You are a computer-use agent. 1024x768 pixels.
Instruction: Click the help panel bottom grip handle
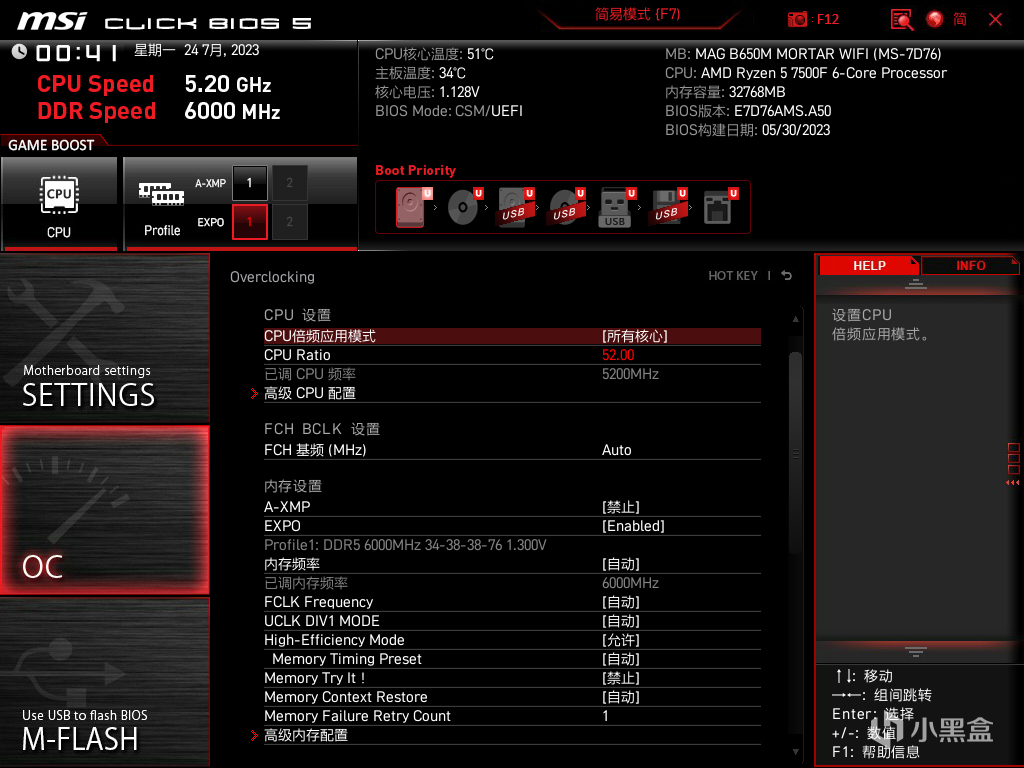[916, 652]
